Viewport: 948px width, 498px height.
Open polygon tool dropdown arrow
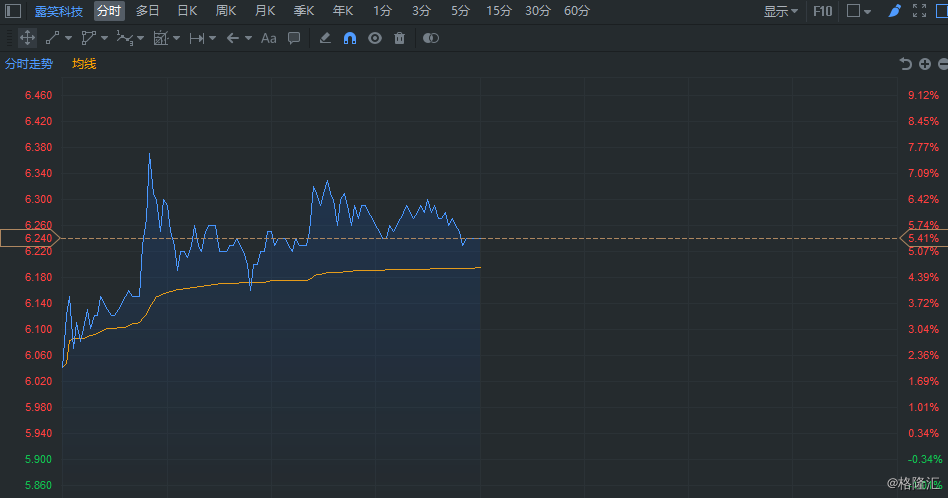tap(105, 38)
